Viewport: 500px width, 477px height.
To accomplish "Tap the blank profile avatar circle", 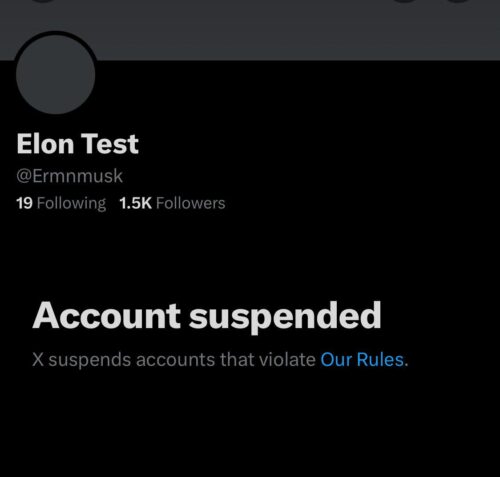I will 56,74.
